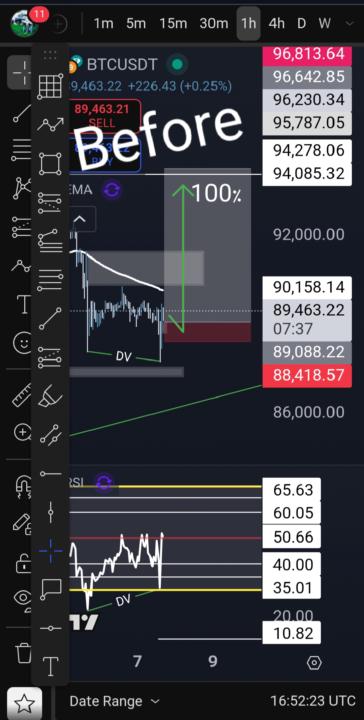Click the RSI 10.82 level label

tap(291, 633)
